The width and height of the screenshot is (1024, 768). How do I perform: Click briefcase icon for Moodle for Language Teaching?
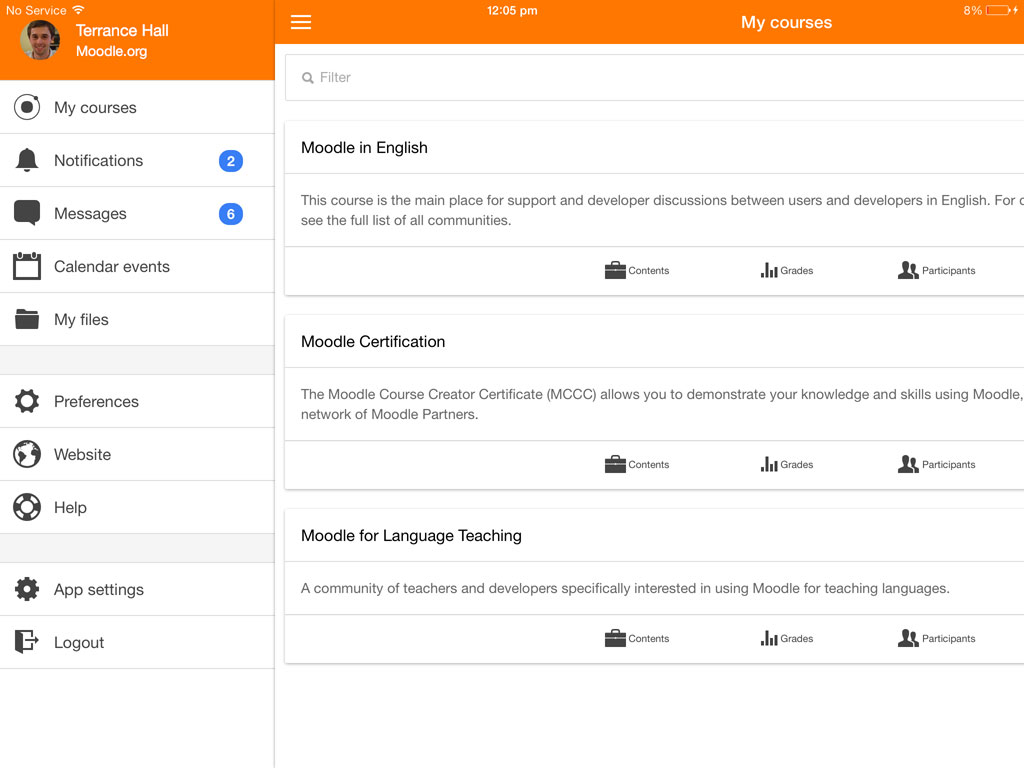pos(615,638)
